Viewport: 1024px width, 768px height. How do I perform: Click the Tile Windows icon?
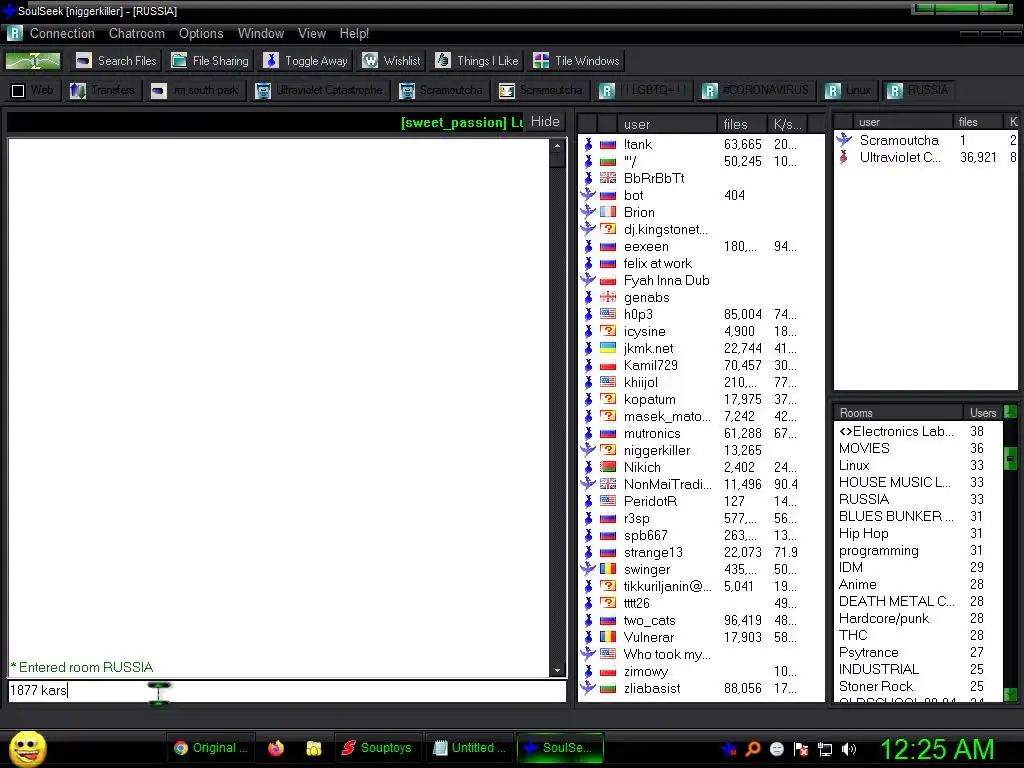pos(541,61)
